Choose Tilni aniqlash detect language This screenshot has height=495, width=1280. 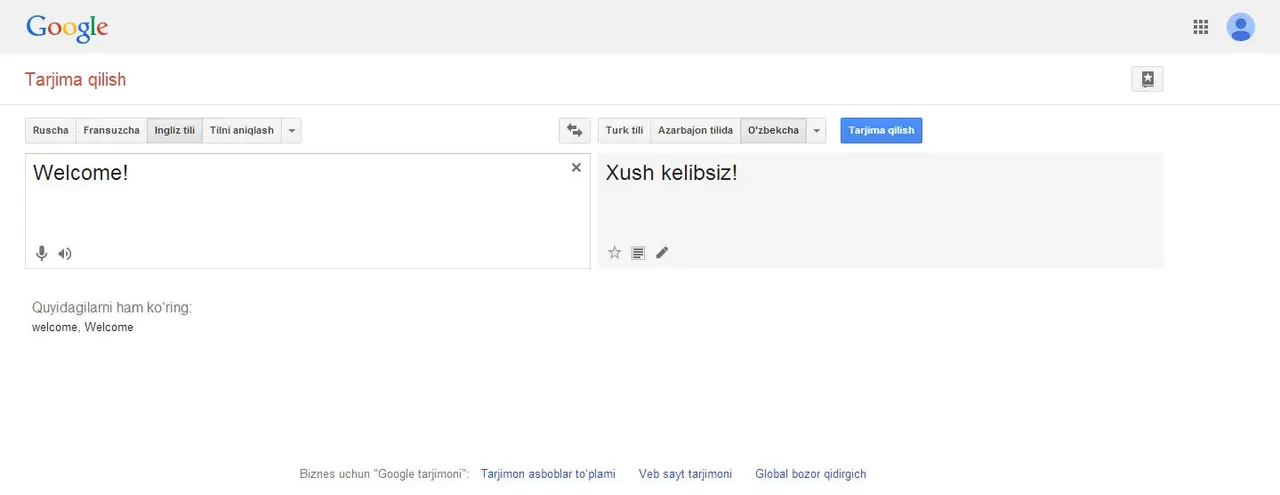coord(242,131)
